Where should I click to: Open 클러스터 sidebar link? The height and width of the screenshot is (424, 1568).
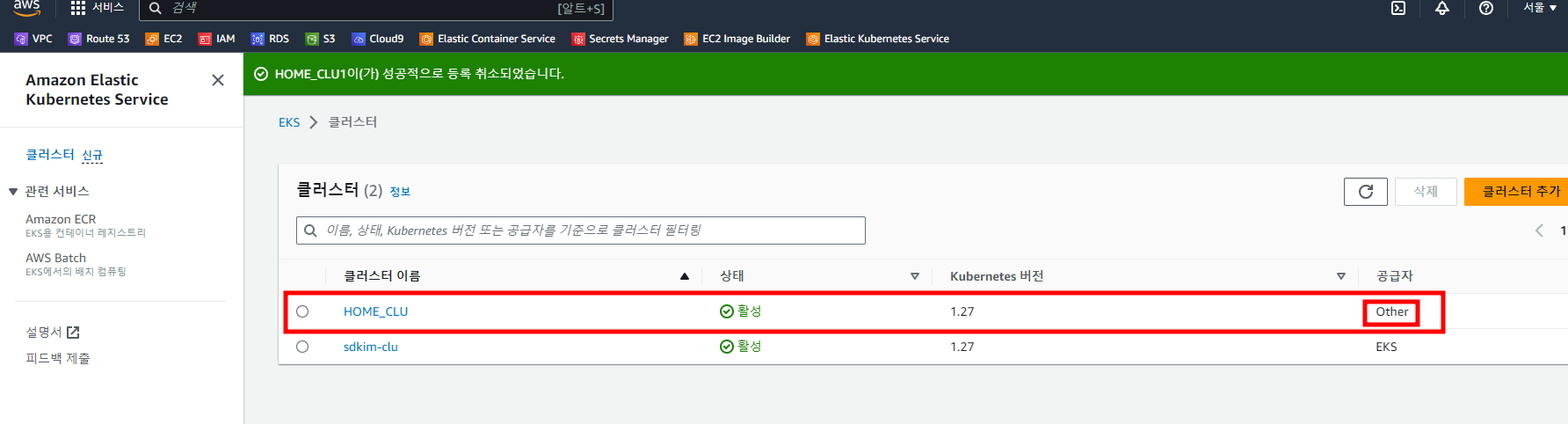tap(50, 155)
